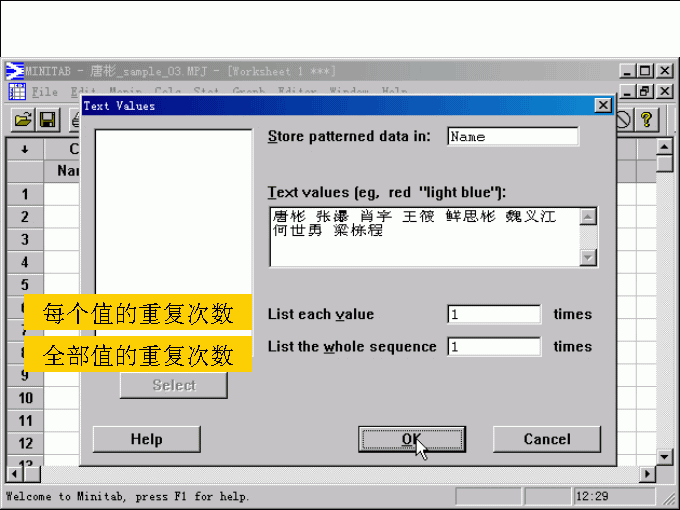Click the Open folder toolbar icon

(x=22, y=120)
